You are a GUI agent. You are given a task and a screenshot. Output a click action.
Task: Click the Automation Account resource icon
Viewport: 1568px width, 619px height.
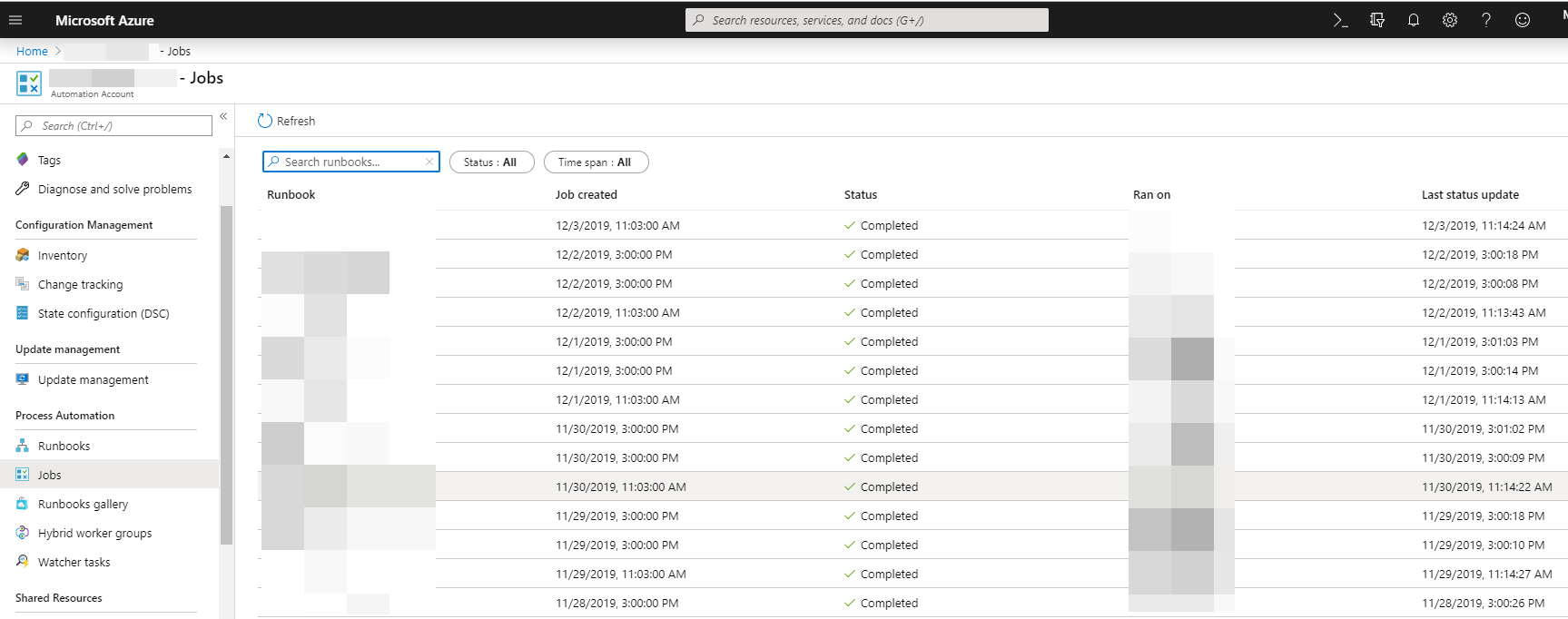pyautogui.click(x=29, y=84)
